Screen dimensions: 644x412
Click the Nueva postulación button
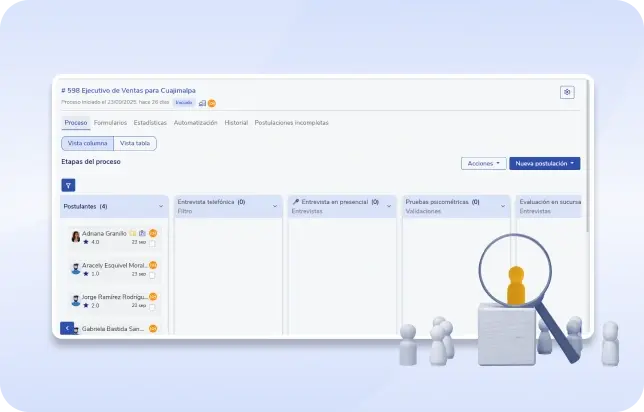(544, 163)
